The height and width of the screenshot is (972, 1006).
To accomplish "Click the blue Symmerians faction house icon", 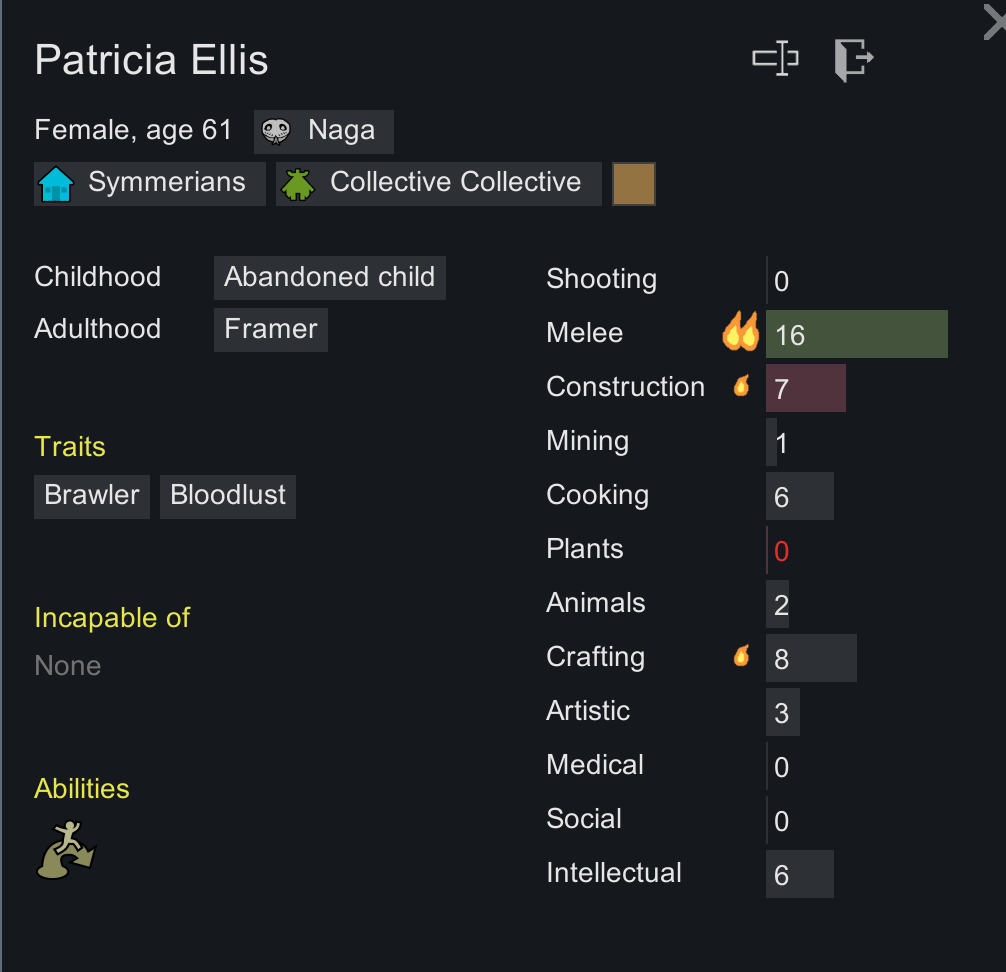I will point(56,184).
